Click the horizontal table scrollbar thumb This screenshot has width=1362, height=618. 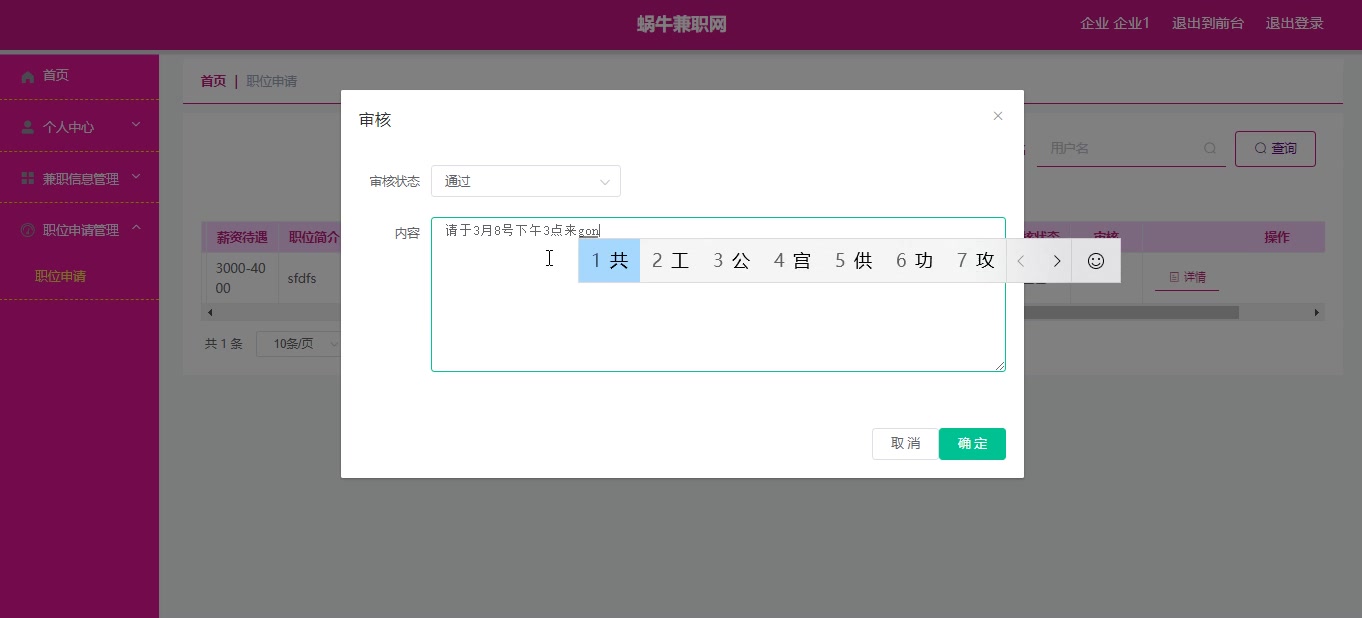pos(1130,313)
